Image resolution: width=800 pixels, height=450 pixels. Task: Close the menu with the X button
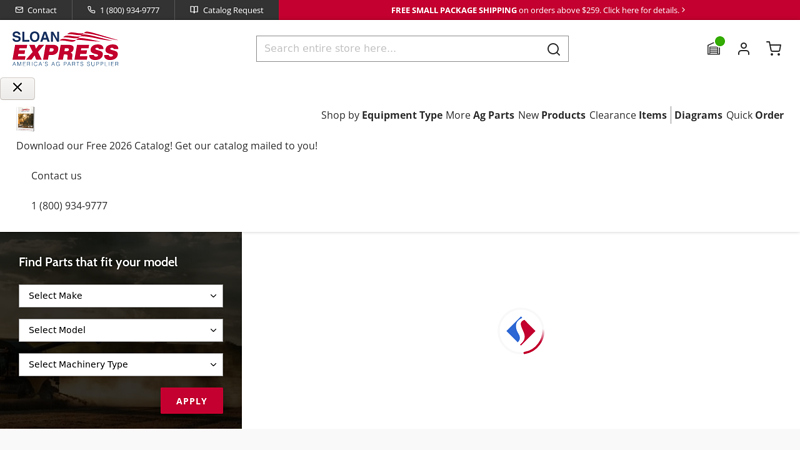point(17,88)
